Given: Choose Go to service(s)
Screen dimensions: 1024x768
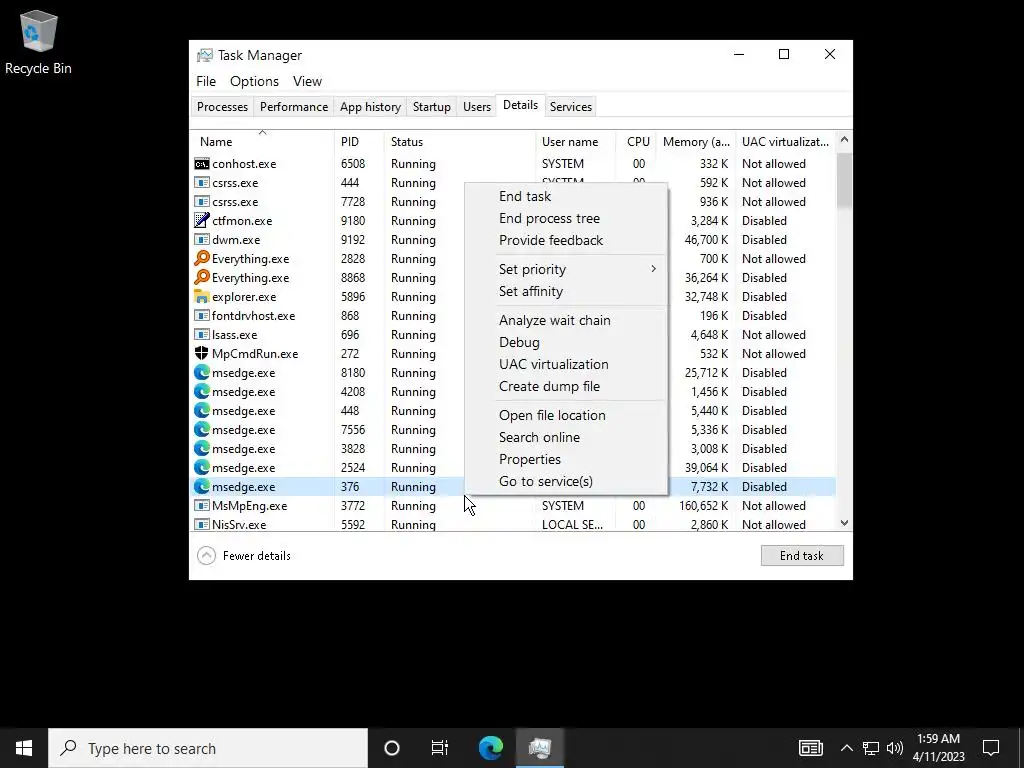Looking at the screenshot, I should click(566, 481).
